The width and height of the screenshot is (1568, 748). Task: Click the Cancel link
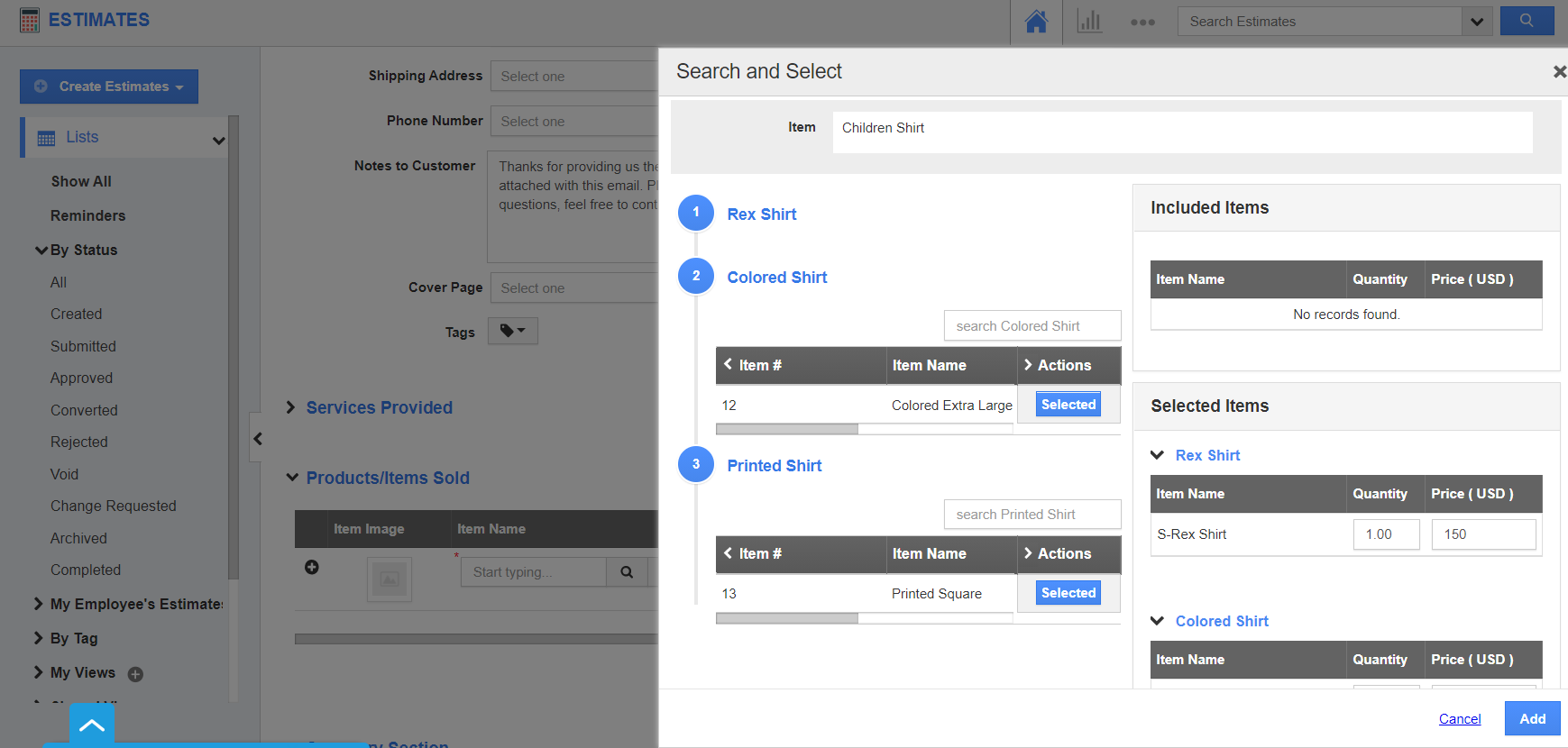(1459, 719)
